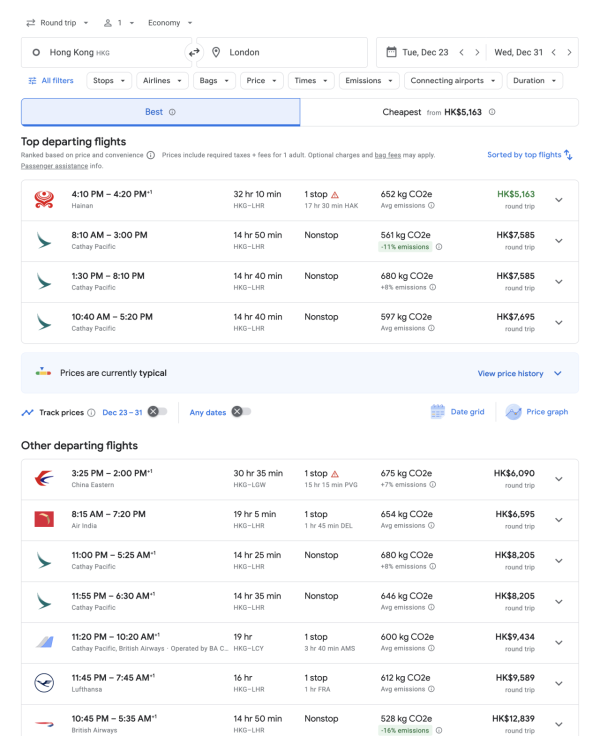Image resolution: width=600 pixels, height=736 pixels.
Task: Open the Price graph view
Action: pos(538,411)
